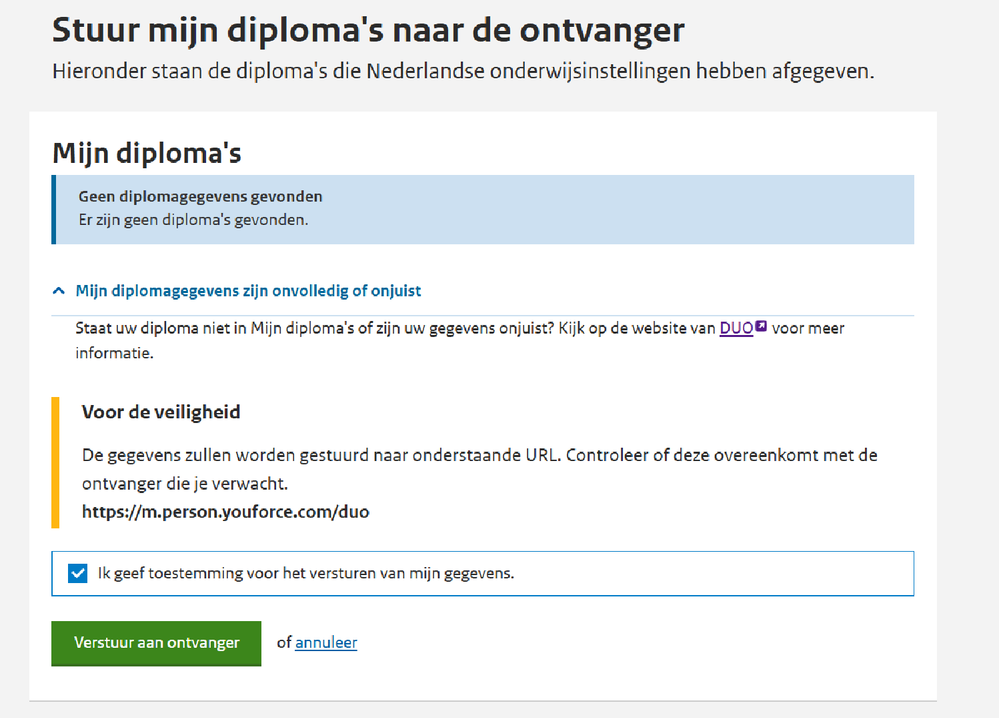Click the upward chevron to hide extra information
This screenshot has width=999, height=718.
click(58, 290)
